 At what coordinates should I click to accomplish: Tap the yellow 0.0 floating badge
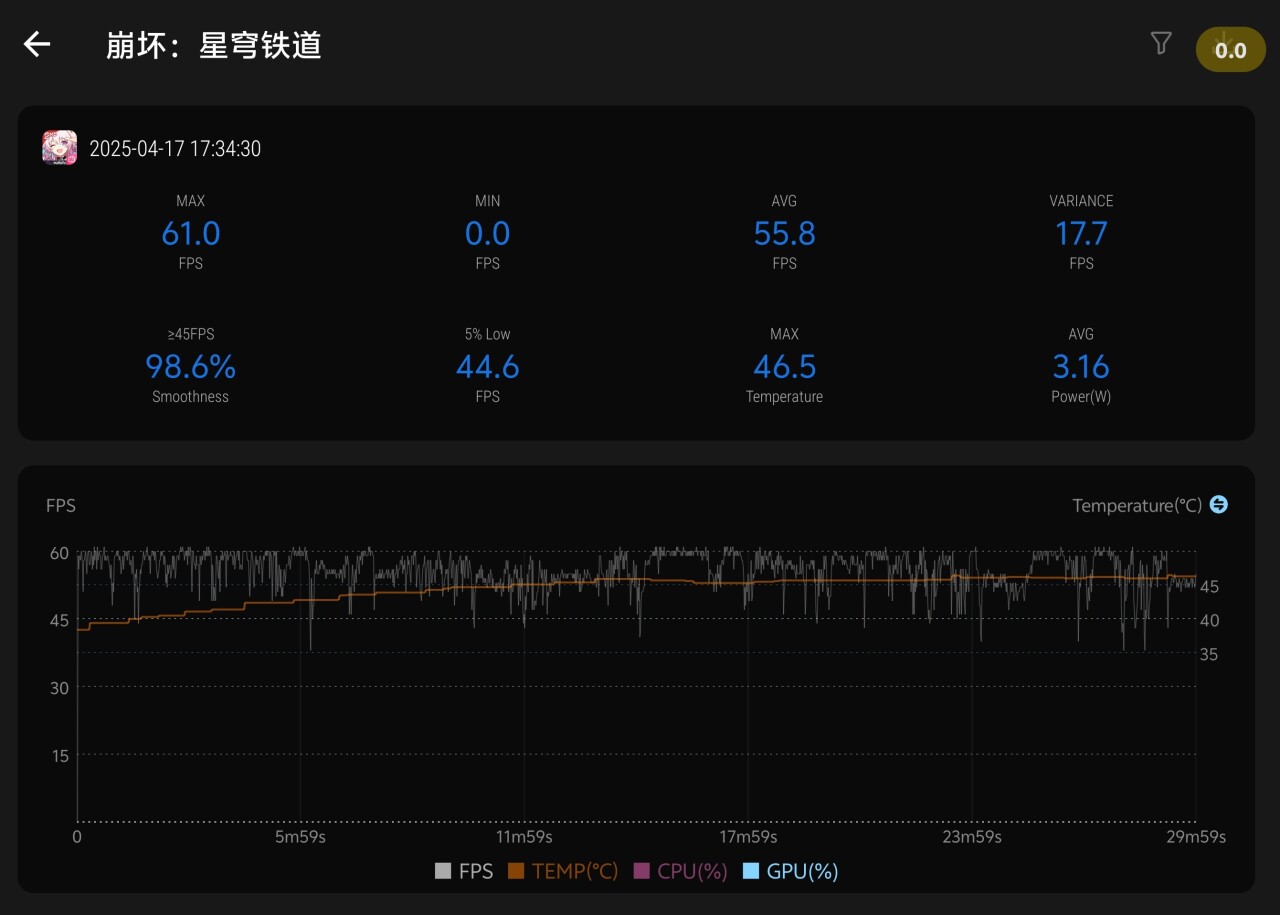point(1230,50)
